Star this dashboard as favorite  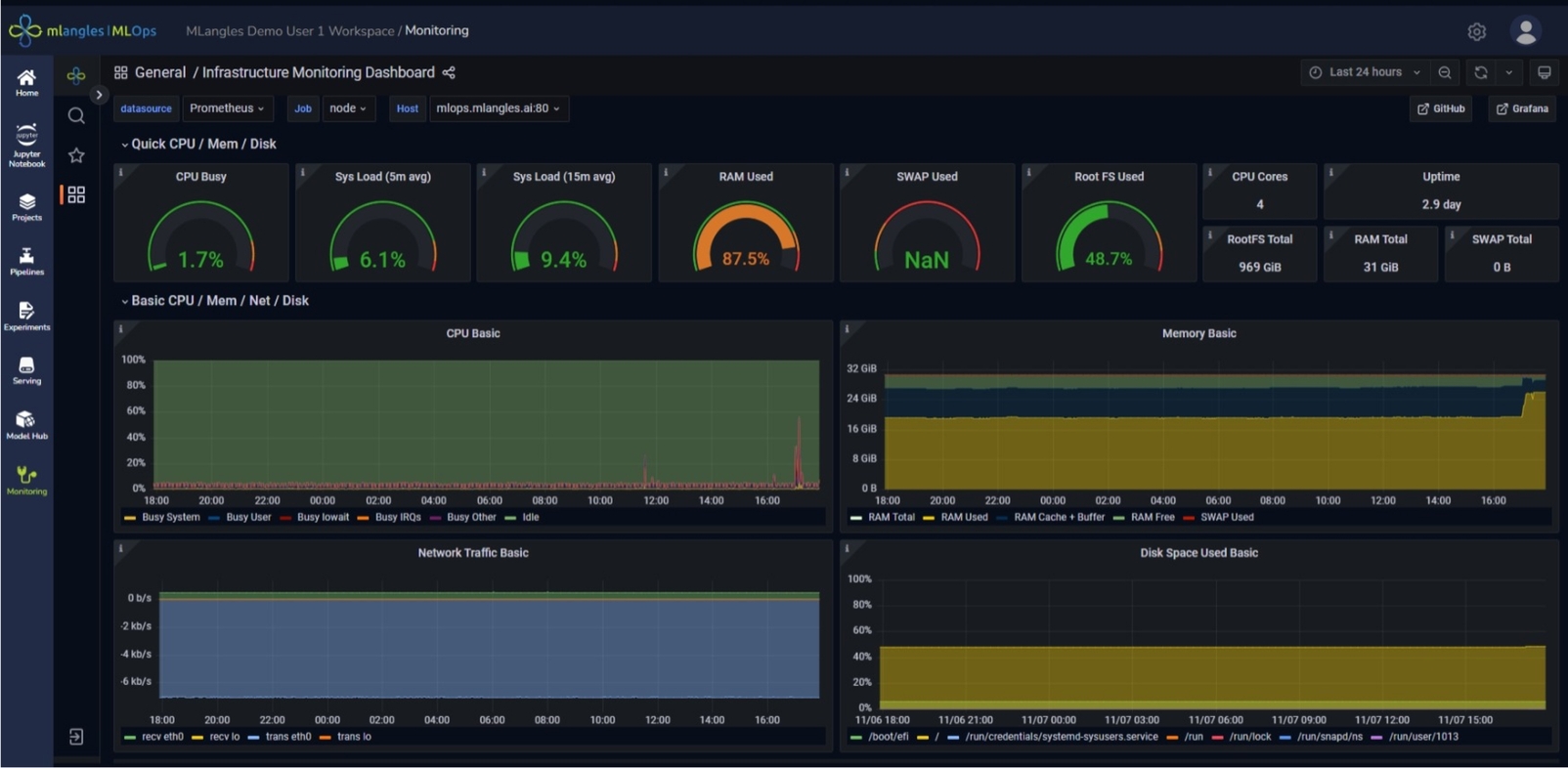76,155
